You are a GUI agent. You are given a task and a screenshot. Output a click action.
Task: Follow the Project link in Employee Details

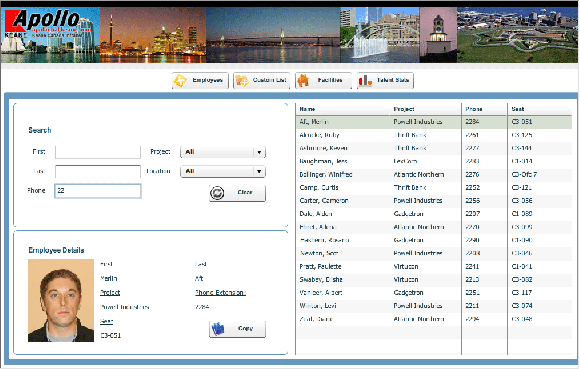pos(110,292)
